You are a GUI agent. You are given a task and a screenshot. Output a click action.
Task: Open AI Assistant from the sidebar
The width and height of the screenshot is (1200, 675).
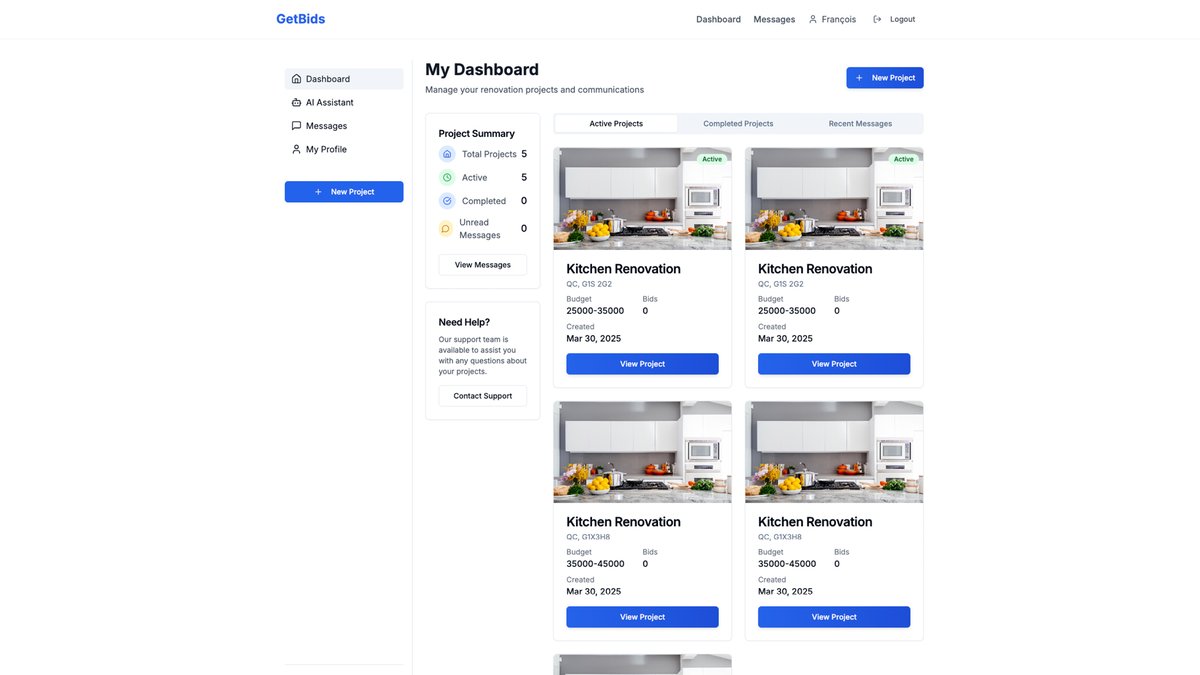pos(344,102)
